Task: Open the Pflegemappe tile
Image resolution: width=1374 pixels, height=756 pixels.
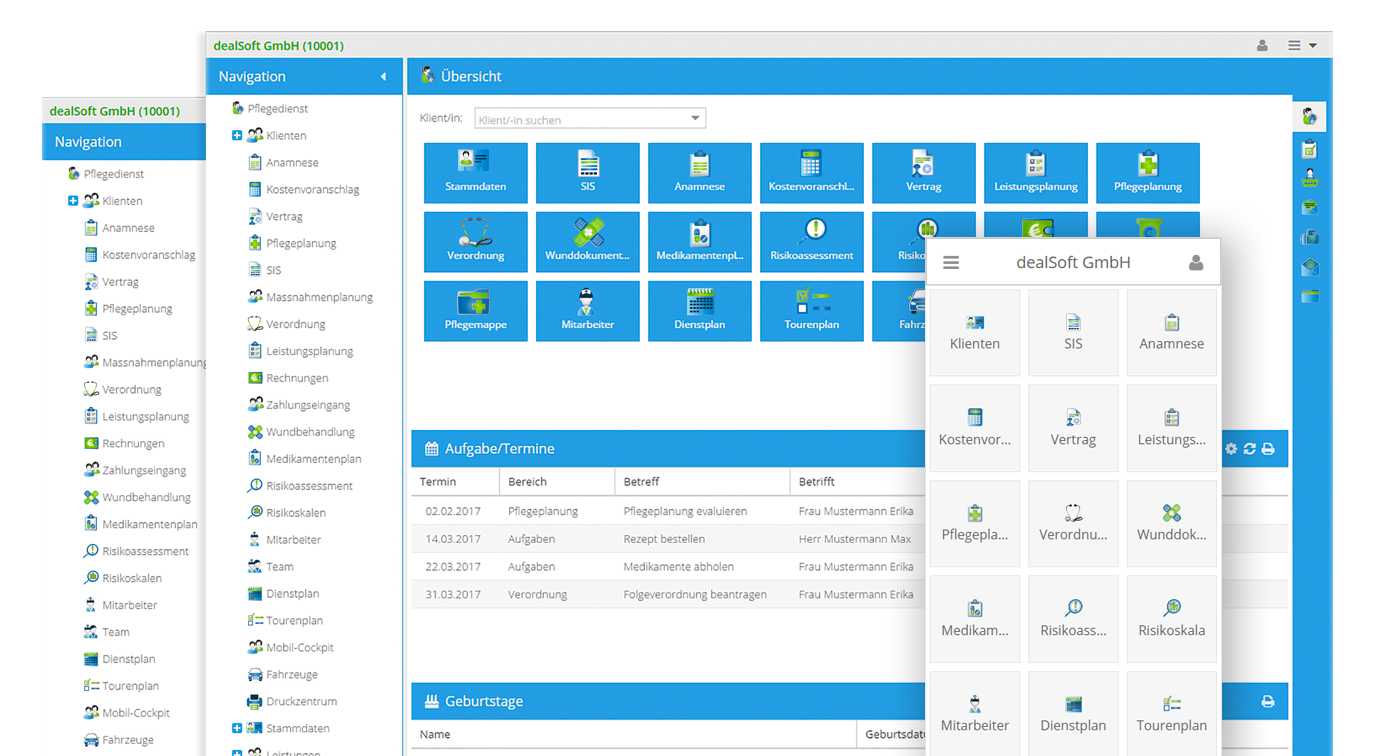Action: pos(476,310)
